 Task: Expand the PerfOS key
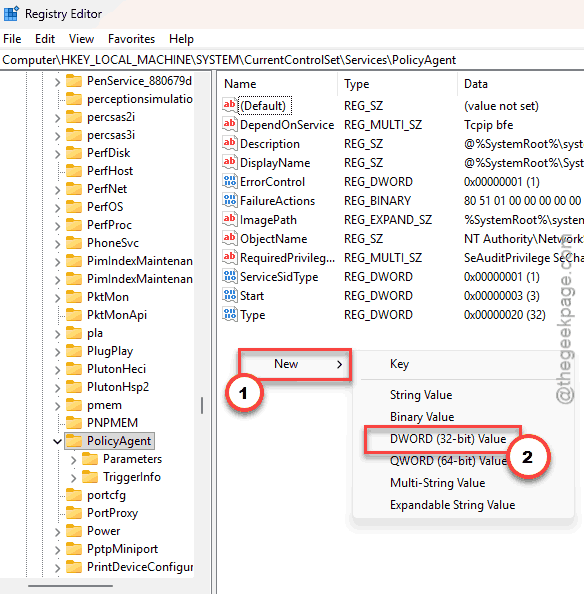pyautogui.click(x=57, y=207)
